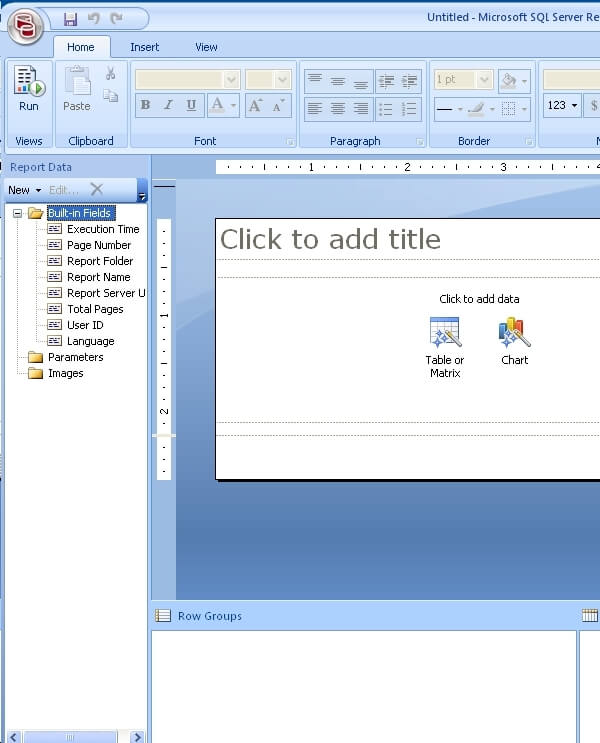Viewport: 600px width, 743px height.
Task: Toggle bold formatting
Action: pyautogui.click(x=146, y=105)
